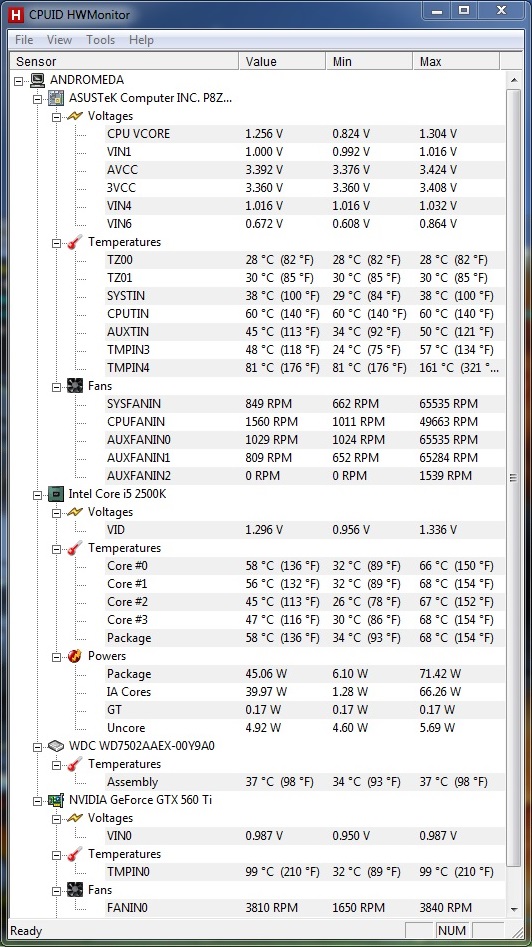This screenshot has width=532, height=947.
Task: Collapse the ASUSTeK Voltages group
Action: point(56,116)
